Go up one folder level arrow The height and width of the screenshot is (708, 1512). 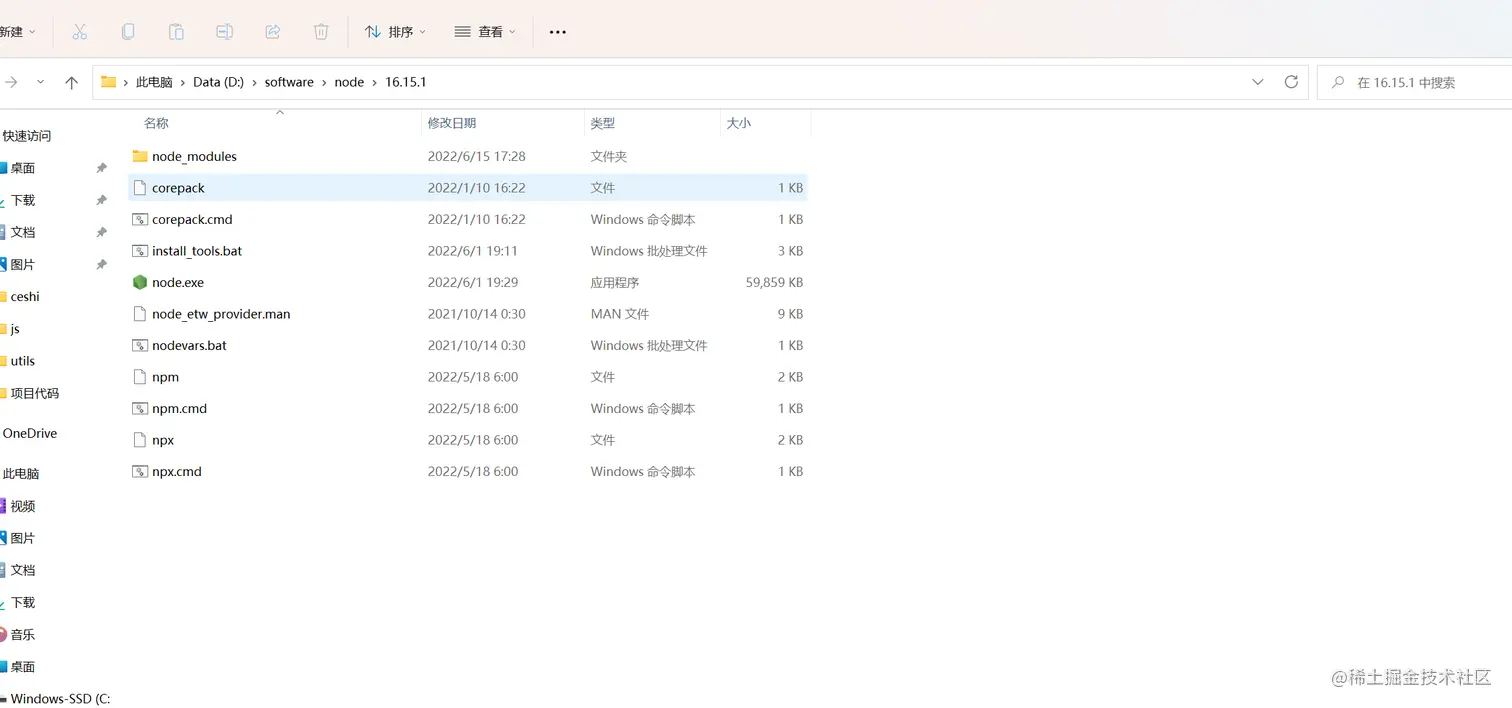point(71,83)
